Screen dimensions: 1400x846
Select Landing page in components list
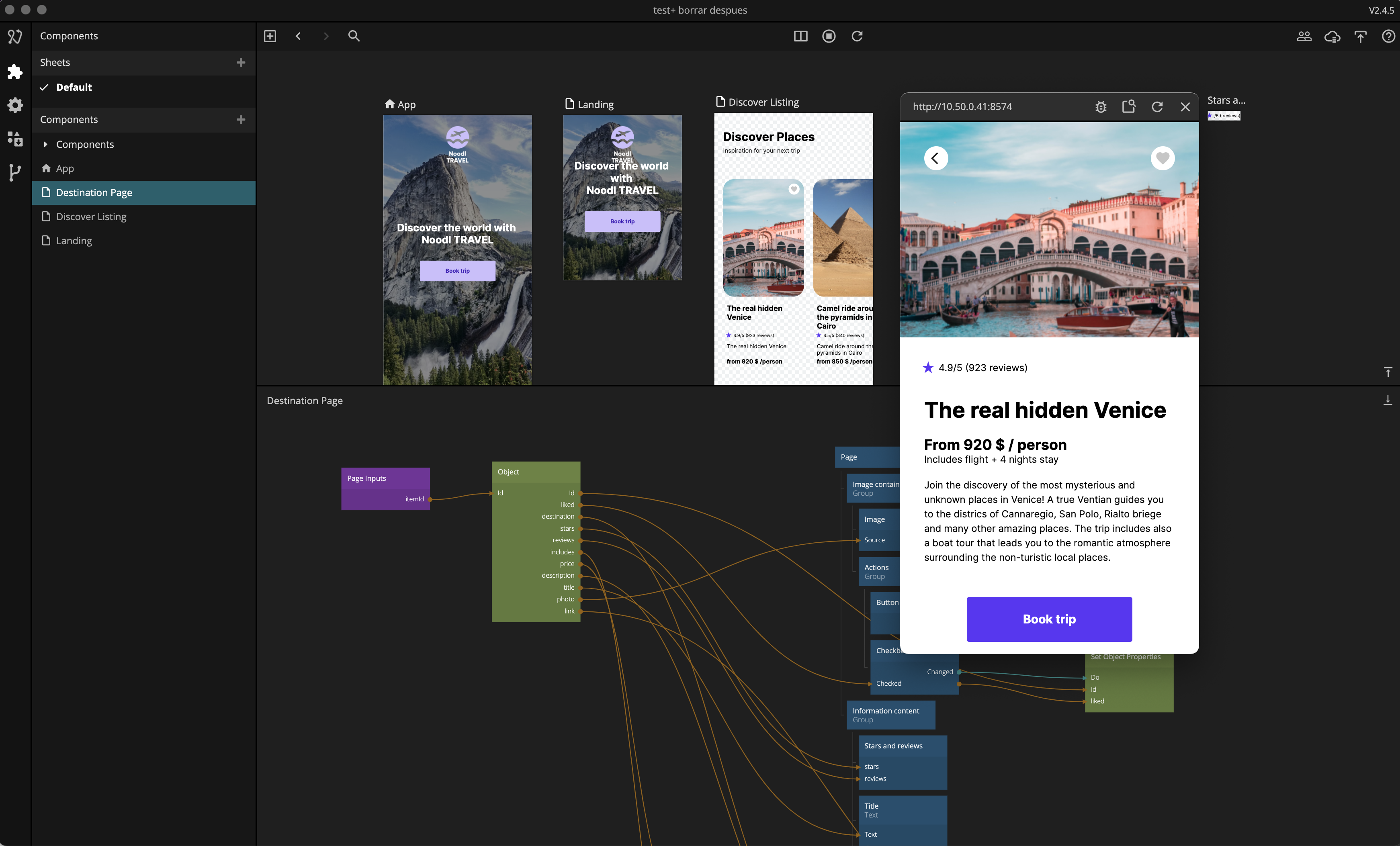coord(74,240)
